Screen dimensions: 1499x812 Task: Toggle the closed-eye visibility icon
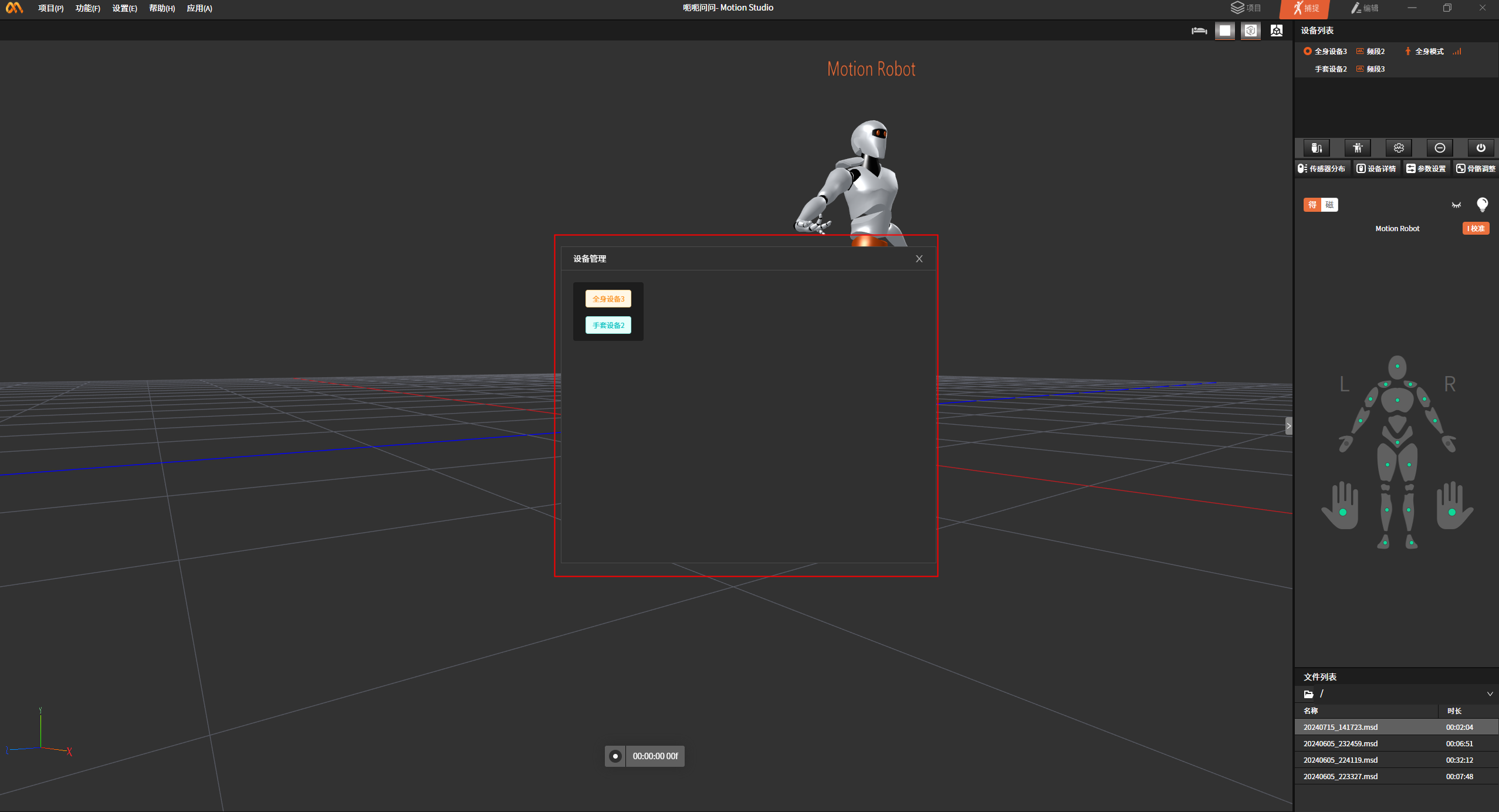pos(1456,205)
